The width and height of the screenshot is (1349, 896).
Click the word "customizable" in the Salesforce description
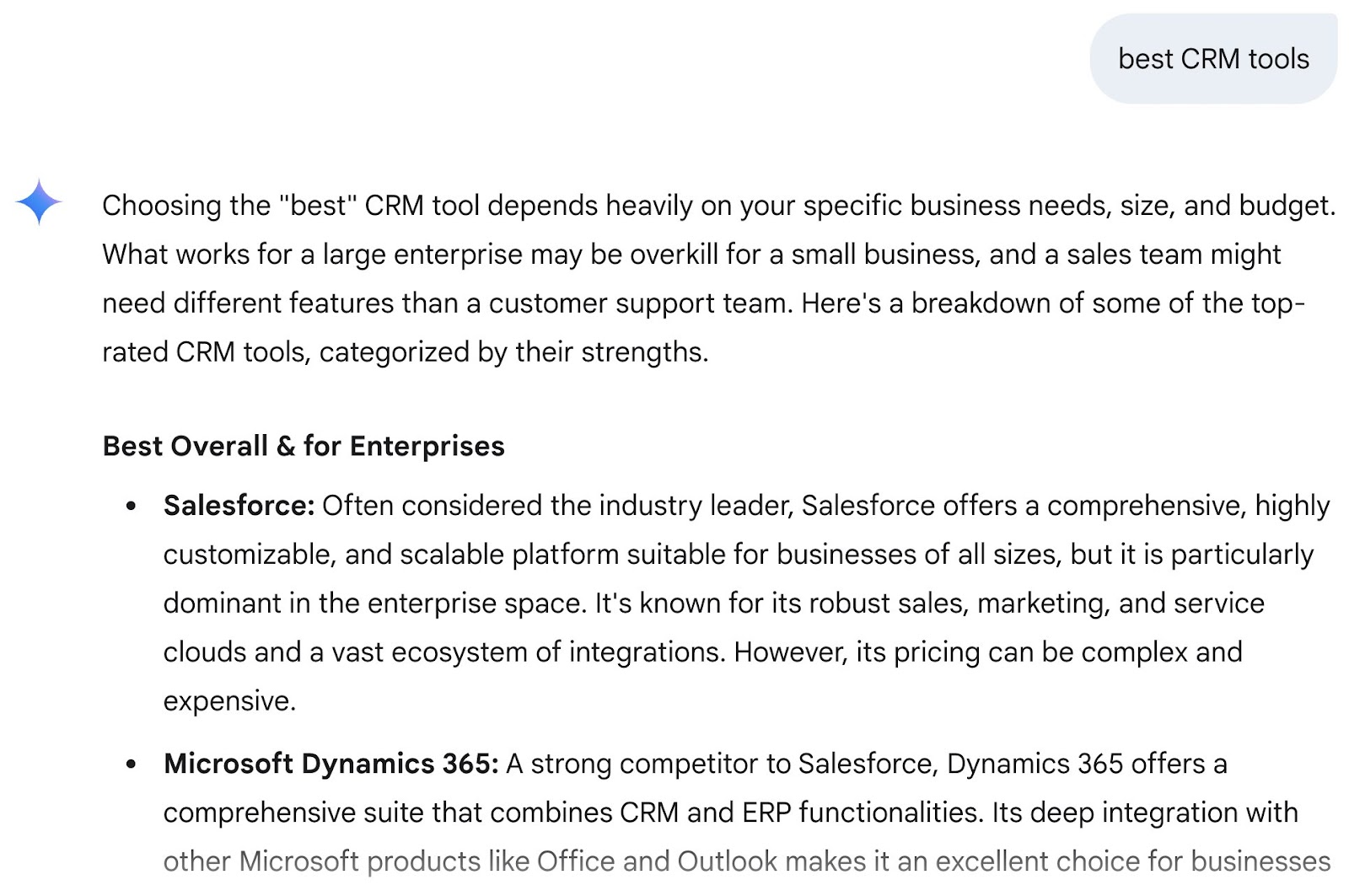(x=249, y=555)
